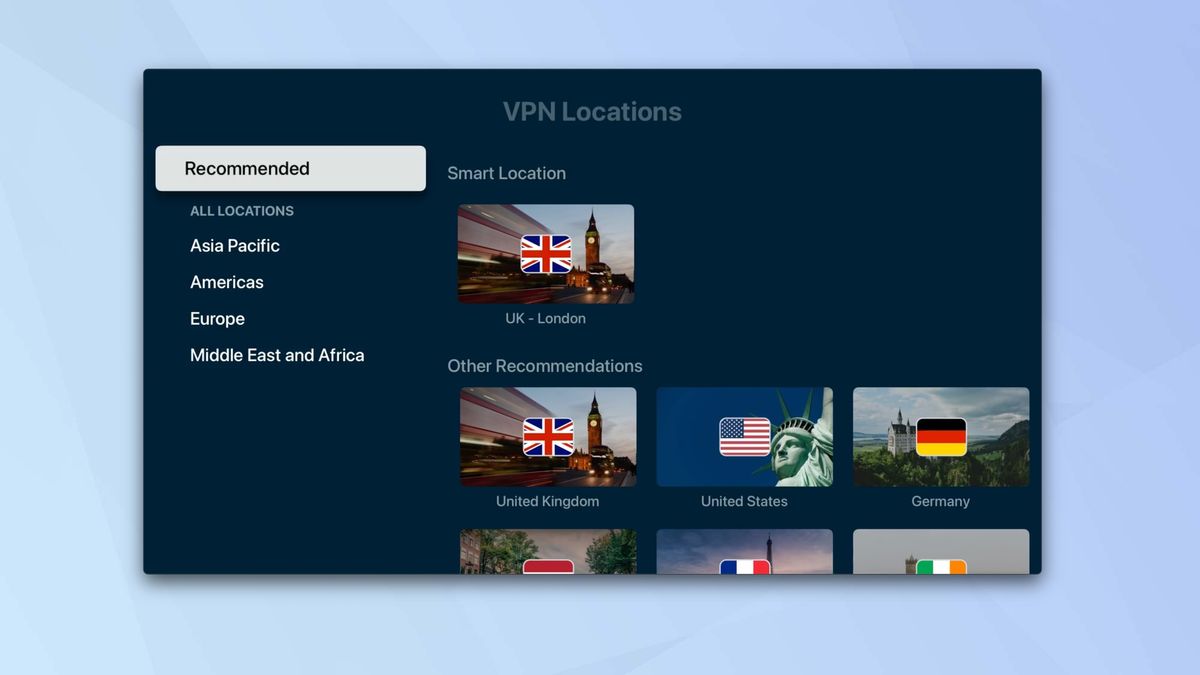The image size is (1200, 675).
Task: Select the Asia Pacific category
Action: pyautogui.click(x=234, y=245)
